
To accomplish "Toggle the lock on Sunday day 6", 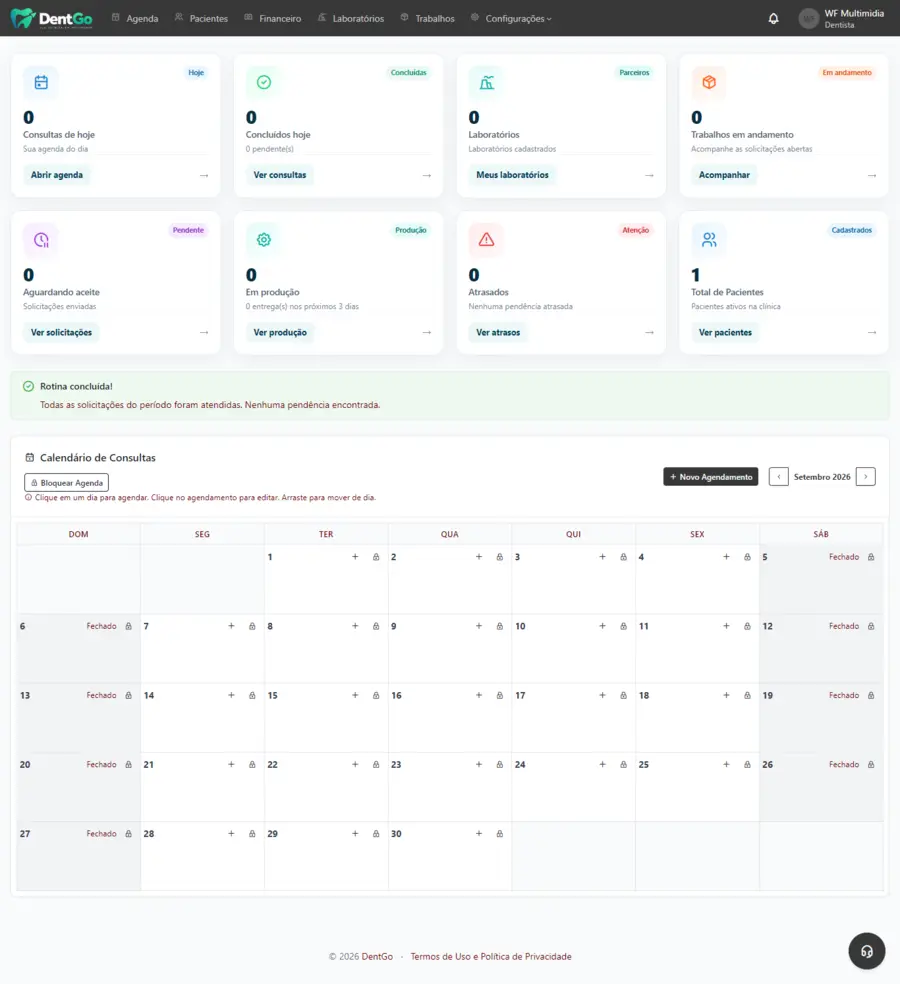I will pyautogui.click(x=129, y=626).
